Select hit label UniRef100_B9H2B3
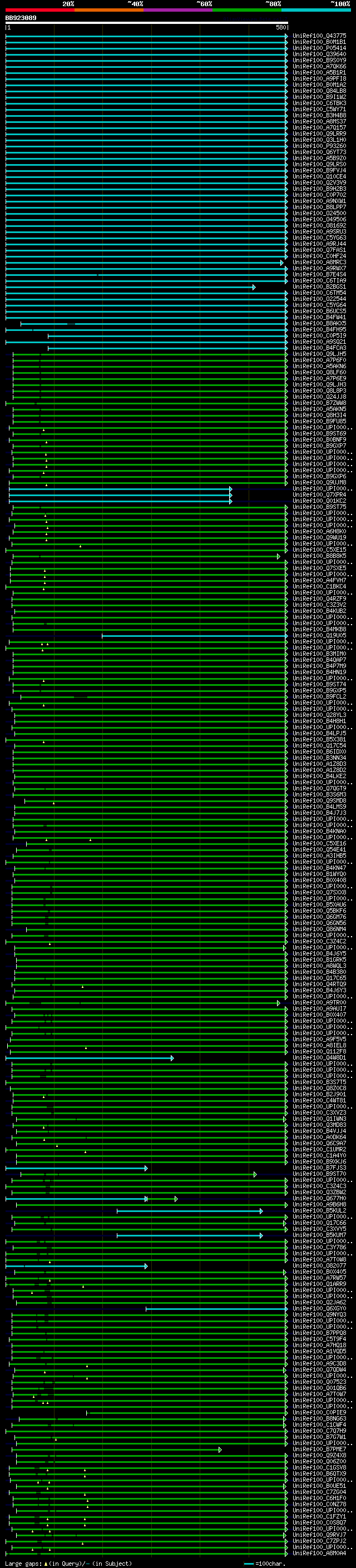 coord(319,189)
